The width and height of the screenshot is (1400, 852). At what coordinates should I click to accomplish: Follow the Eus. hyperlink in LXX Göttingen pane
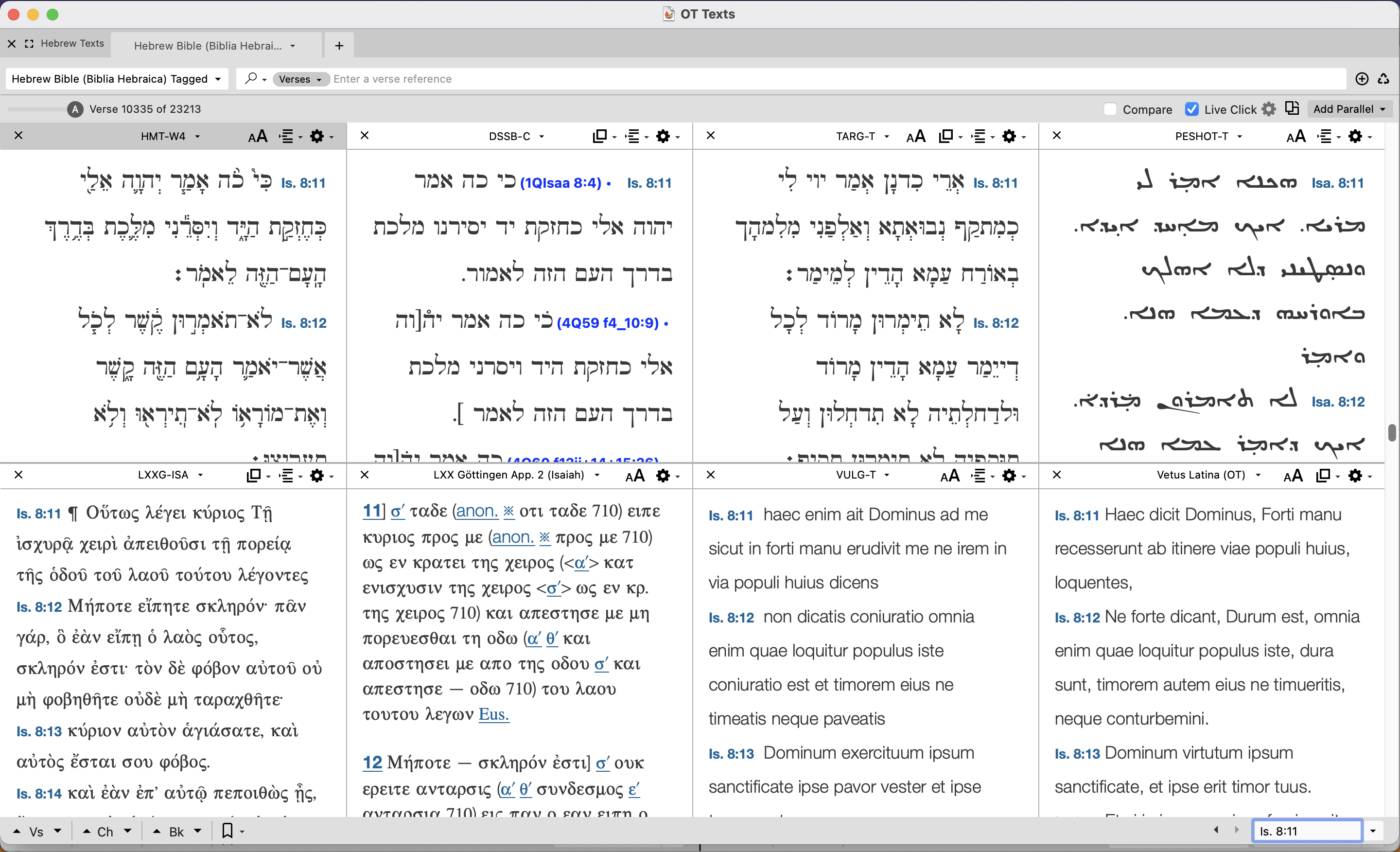pos(494,714)
